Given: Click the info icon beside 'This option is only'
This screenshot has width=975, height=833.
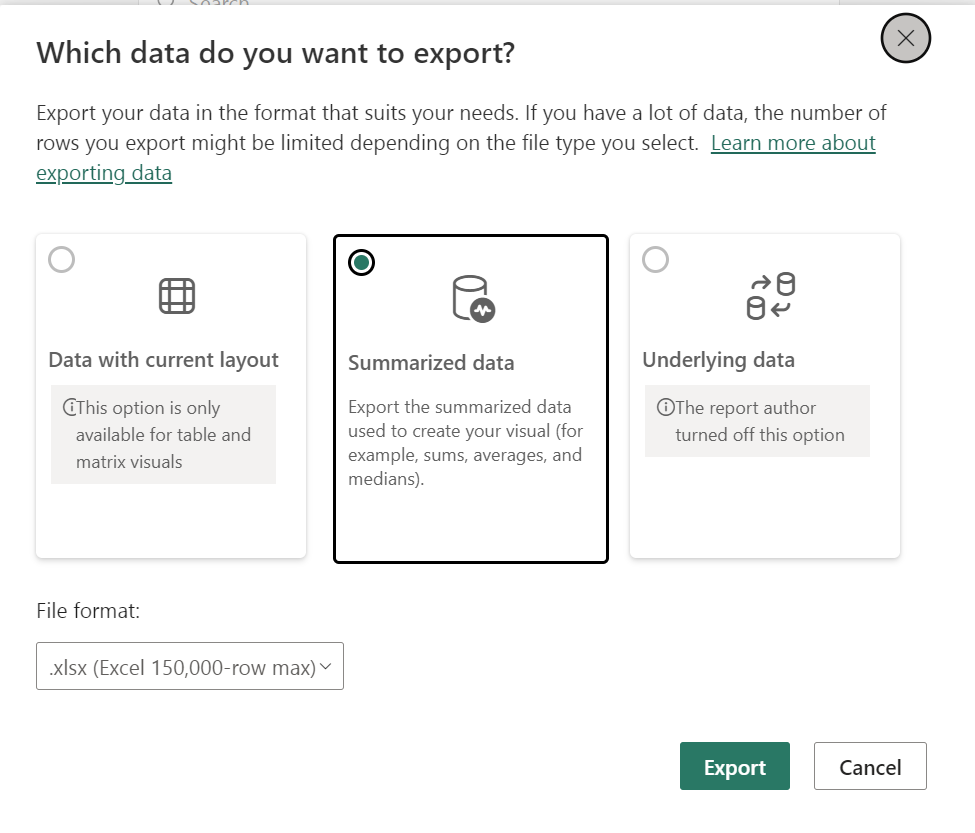Looking at the screenshot, I should 69,407.
